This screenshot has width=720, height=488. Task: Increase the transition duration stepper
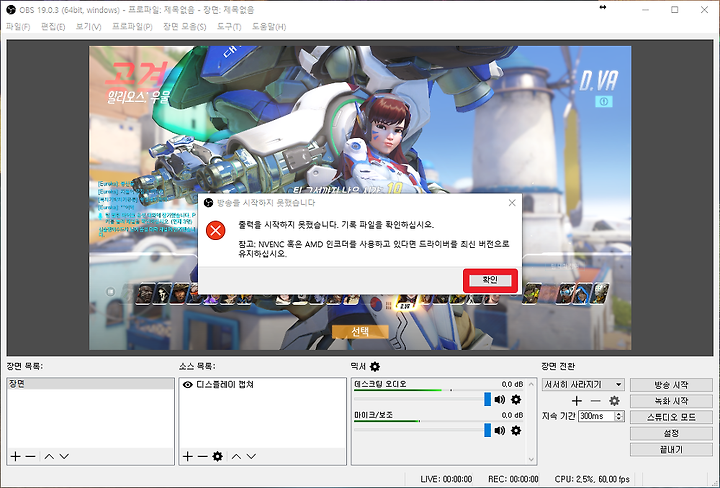(x=619, y=414)
